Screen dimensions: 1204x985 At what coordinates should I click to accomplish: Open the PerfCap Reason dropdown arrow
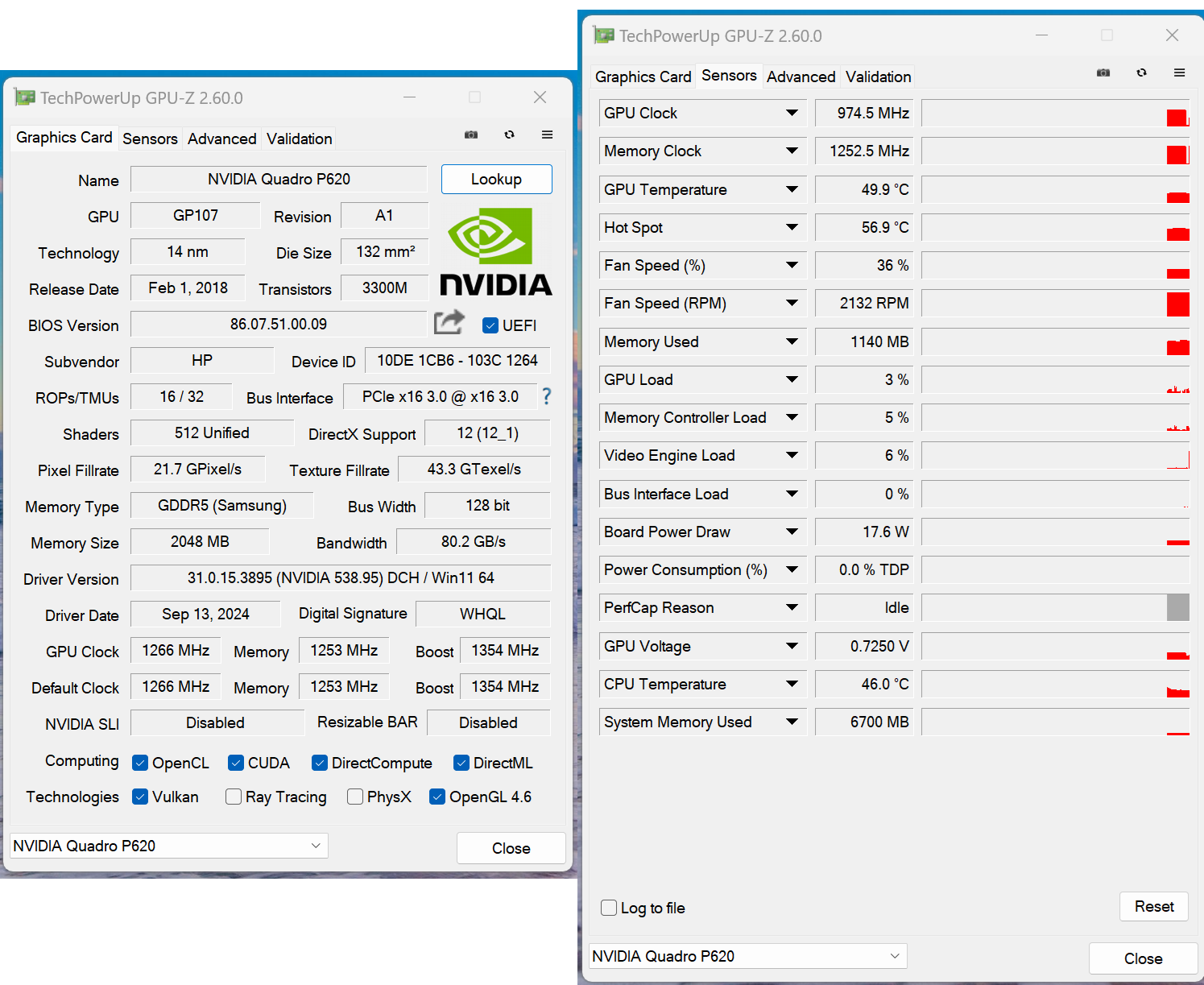(792, 607)
